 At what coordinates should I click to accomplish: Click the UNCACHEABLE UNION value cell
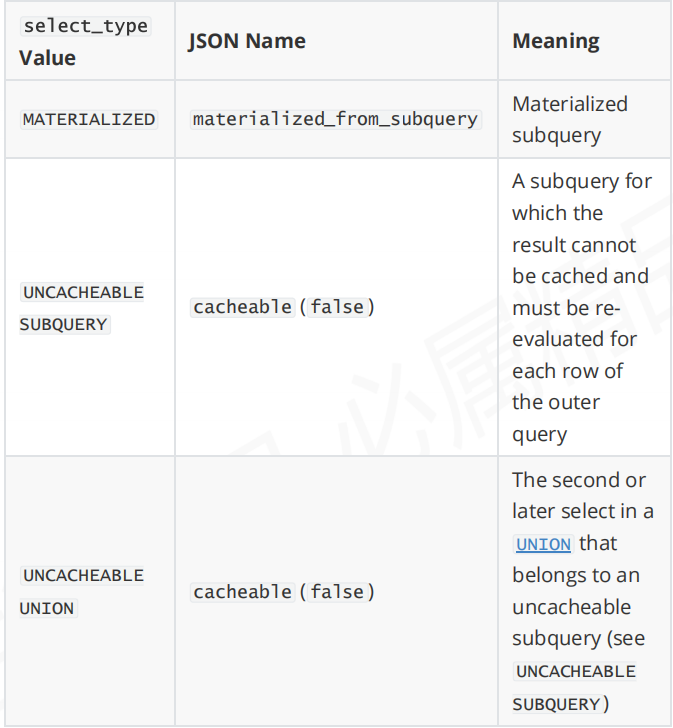(x=83, y=592)
